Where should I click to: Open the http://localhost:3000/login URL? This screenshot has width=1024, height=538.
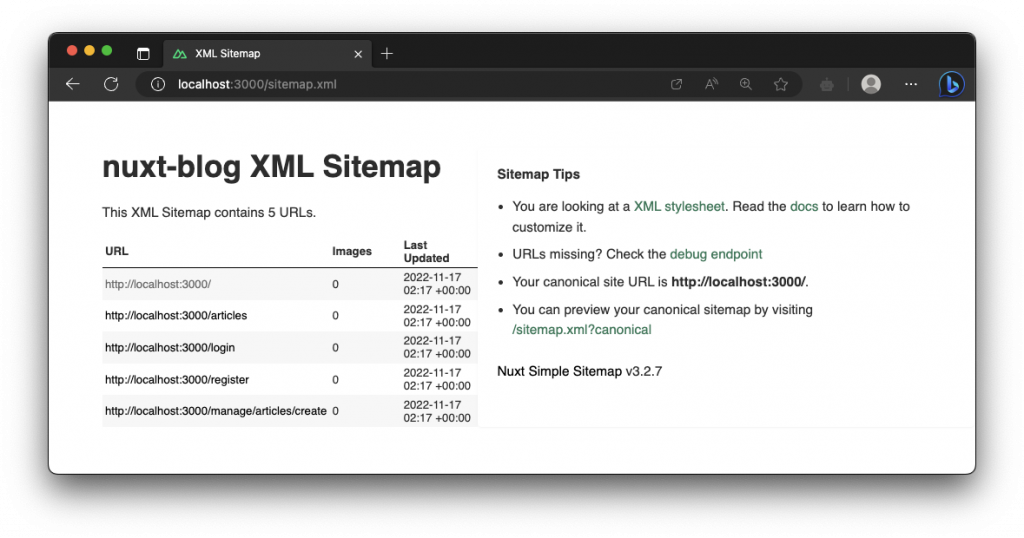click(170, 347)
